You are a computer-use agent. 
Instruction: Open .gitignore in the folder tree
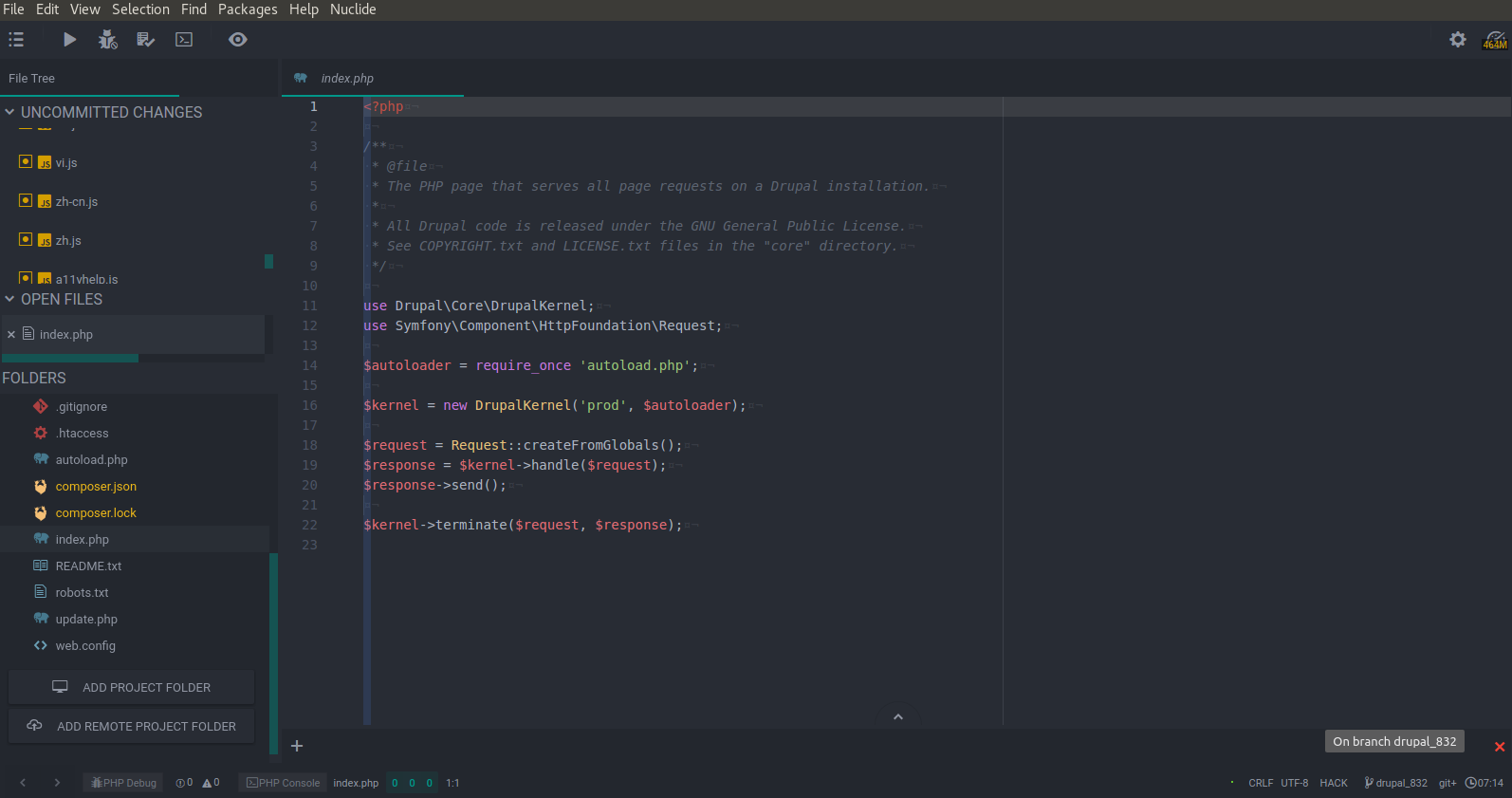tap(82, 407)
